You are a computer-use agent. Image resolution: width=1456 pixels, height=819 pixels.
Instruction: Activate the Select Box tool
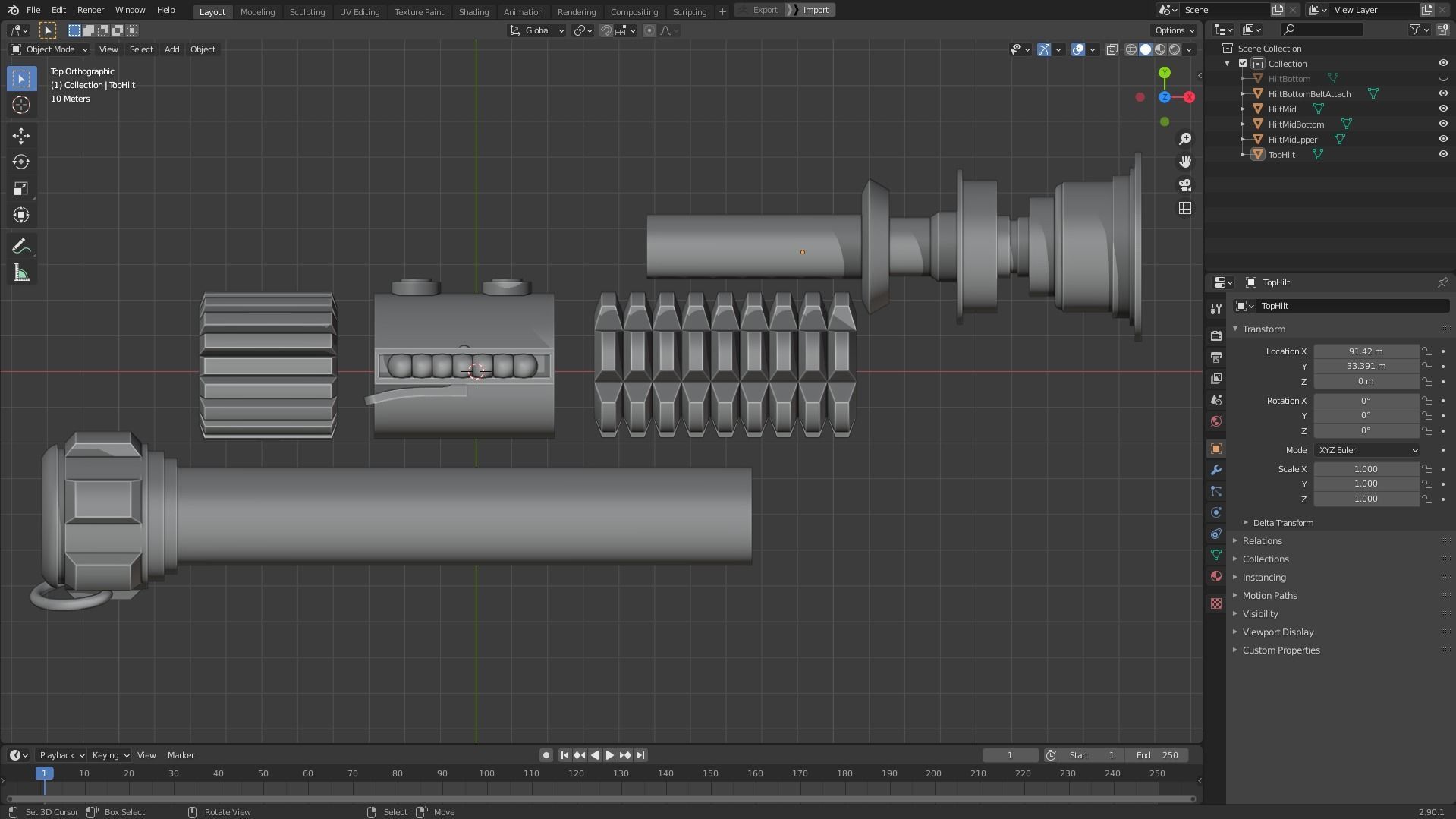click(21, 78)
